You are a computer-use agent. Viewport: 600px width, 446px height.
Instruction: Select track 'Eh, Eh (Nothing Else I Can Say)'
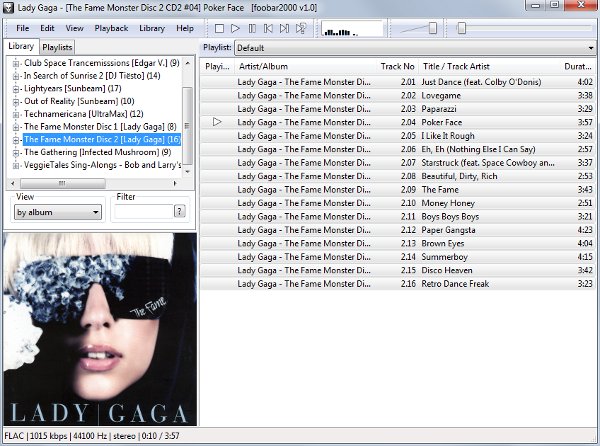coord(397,149)
